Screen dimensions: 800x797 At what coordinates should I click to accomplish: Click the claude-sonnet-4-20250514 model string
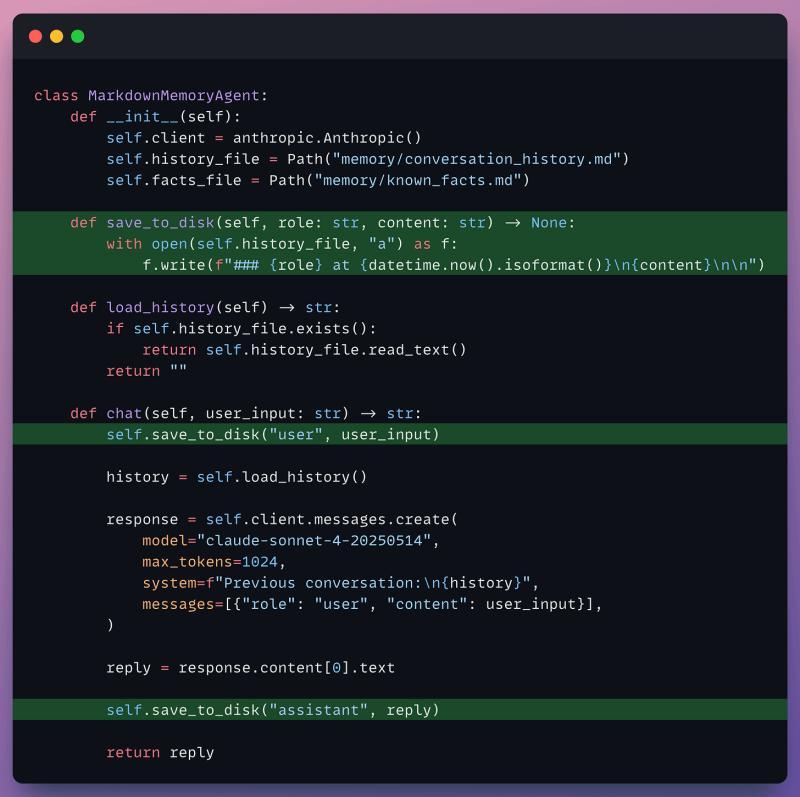(314, 541)
